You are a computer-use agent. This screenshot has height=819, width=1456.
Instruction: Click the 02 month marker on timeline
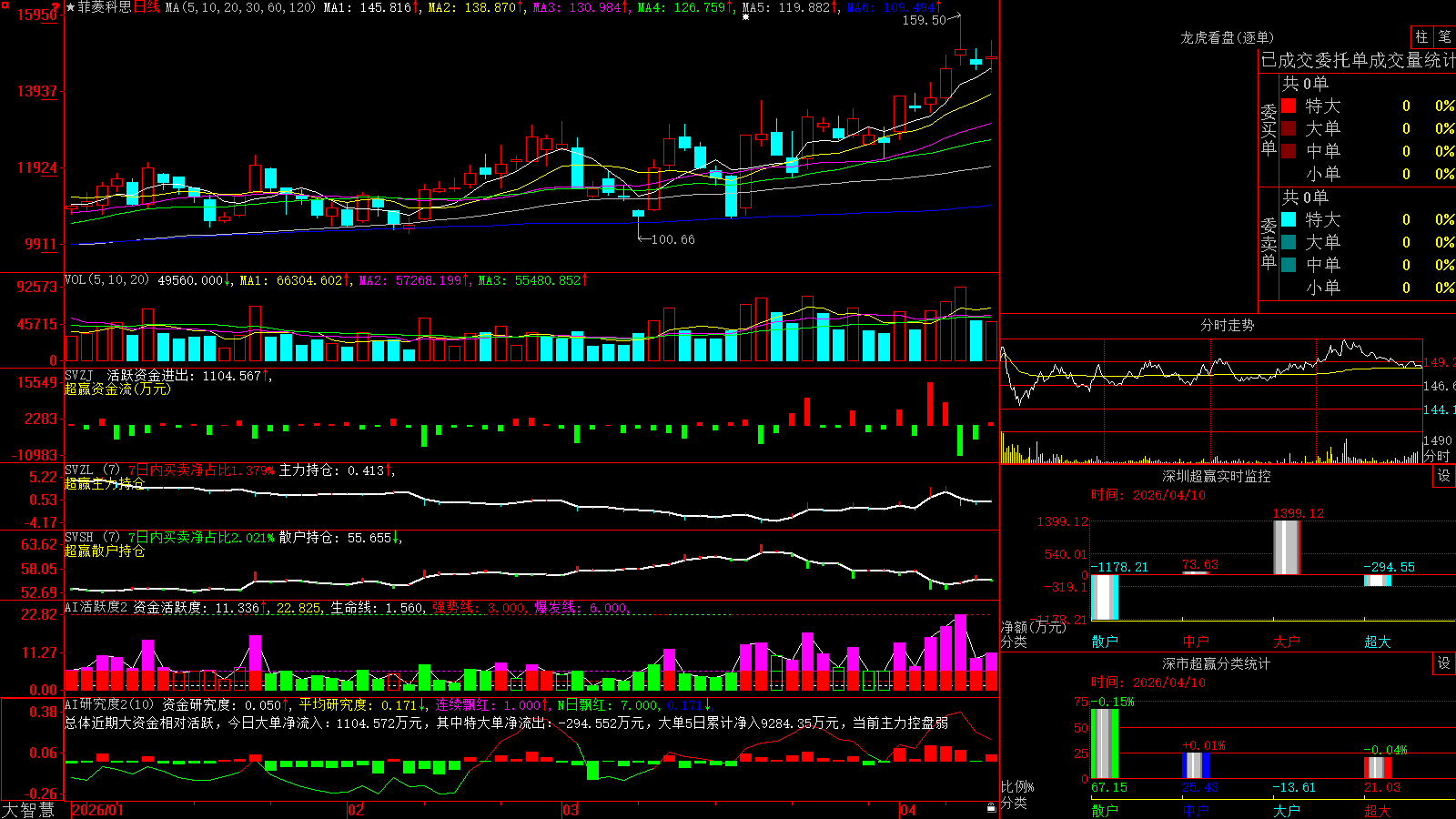pyautogui.click(x=356, y=810)
